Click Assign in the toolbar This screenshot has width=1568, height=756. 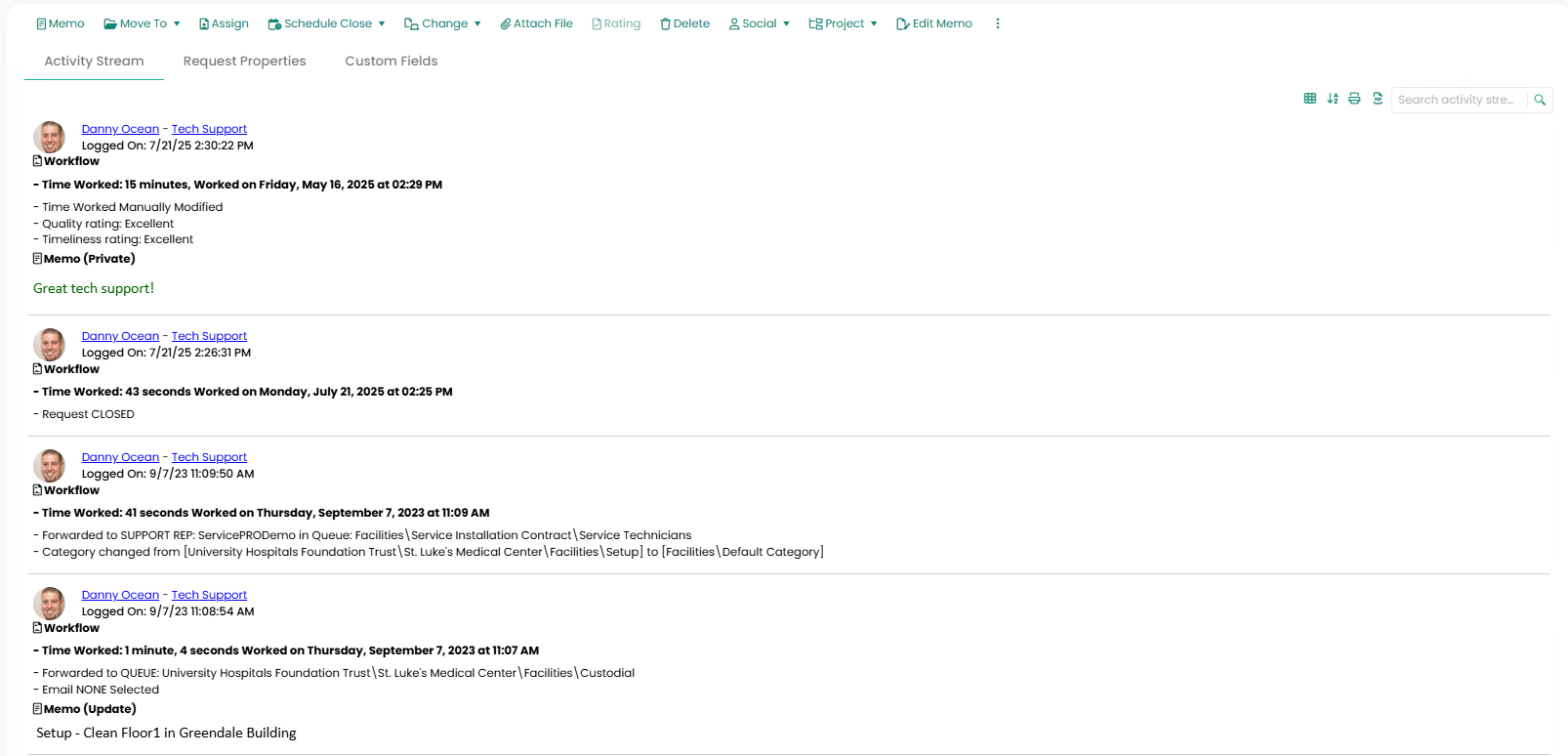(224, 23)
